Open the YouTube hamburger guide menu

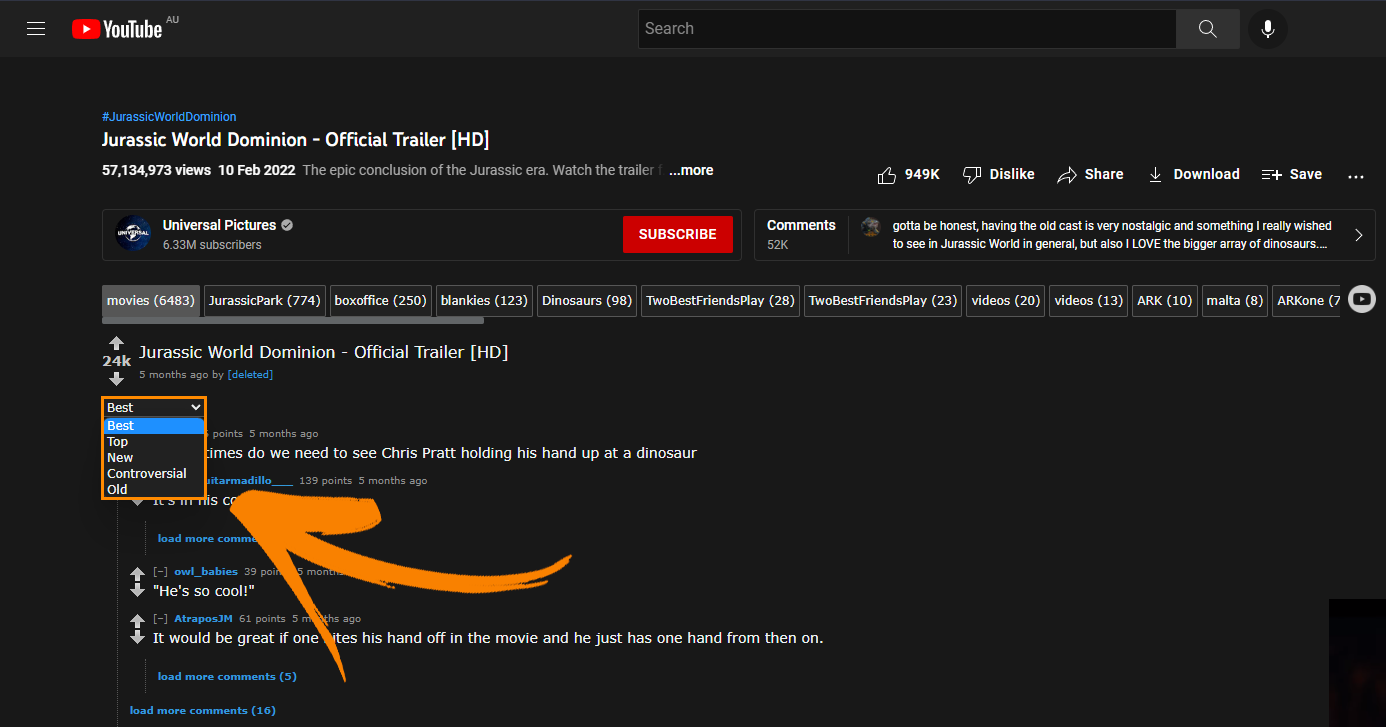click(36, 29)
